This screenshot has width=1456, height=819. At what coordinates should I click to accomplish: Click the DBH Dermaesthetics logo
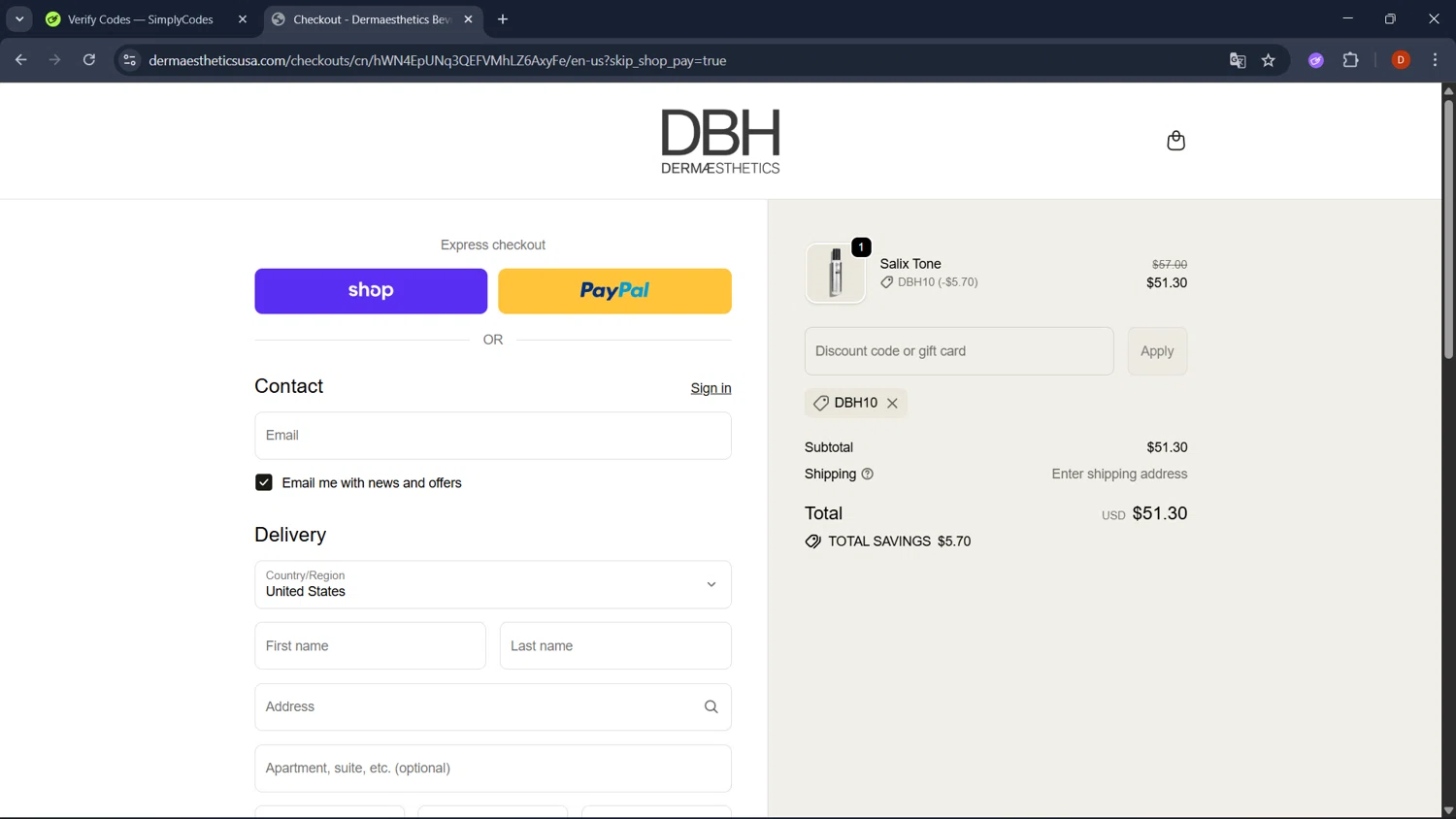tap(720, 142)
